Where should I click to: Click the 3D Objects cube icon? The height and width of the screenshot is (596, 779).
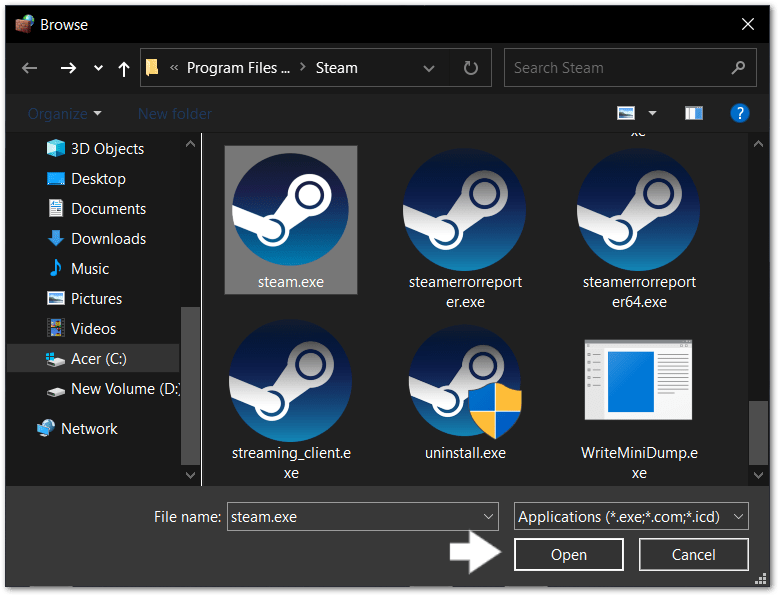pyautogui.click(x=56, y=148)
